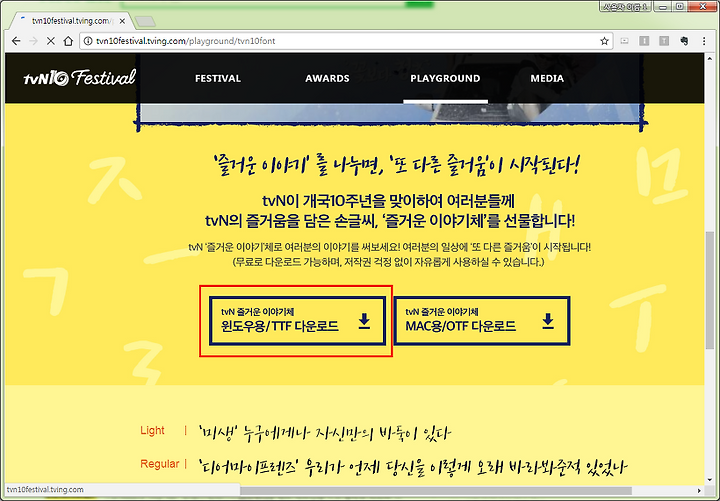The width and height of the screenshot is (720, 501).
Task: Open the MEDIA menu item
Action: pyautogui.click(x=547, y=78)
